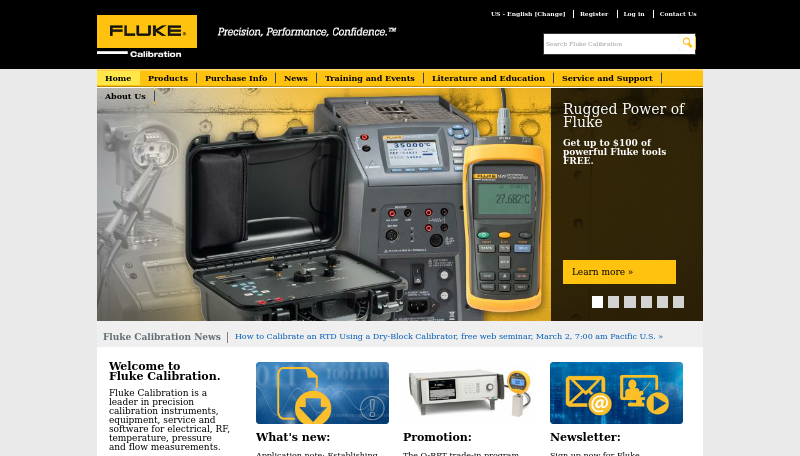Open the News menu
The image size is (800, 456).
(296, 78)
